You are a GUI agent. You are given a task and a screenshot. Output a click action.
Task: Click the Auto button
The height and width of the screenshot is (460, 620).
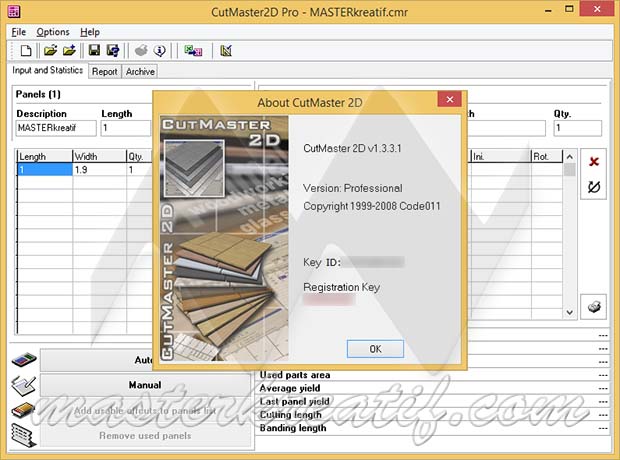tap(96, 360)
